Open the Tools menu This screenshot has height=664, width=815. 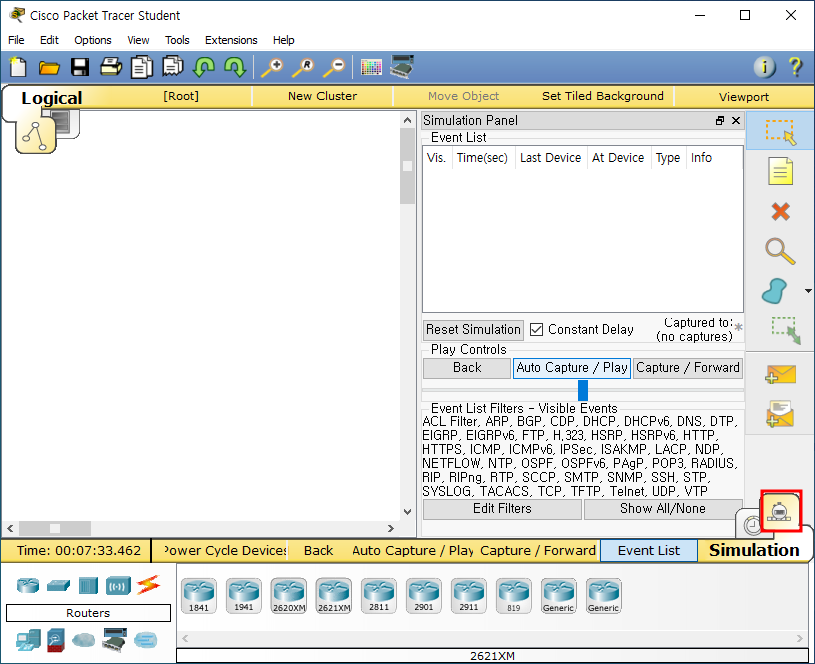pos(177,40)
